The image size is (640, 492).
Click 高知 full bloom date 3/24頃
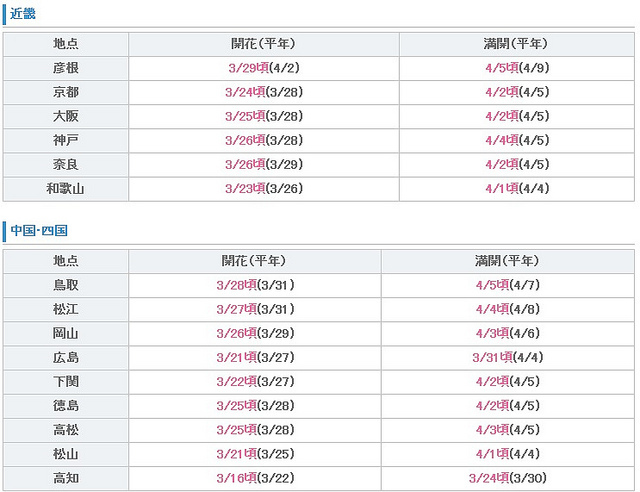(x=489, y=478)
